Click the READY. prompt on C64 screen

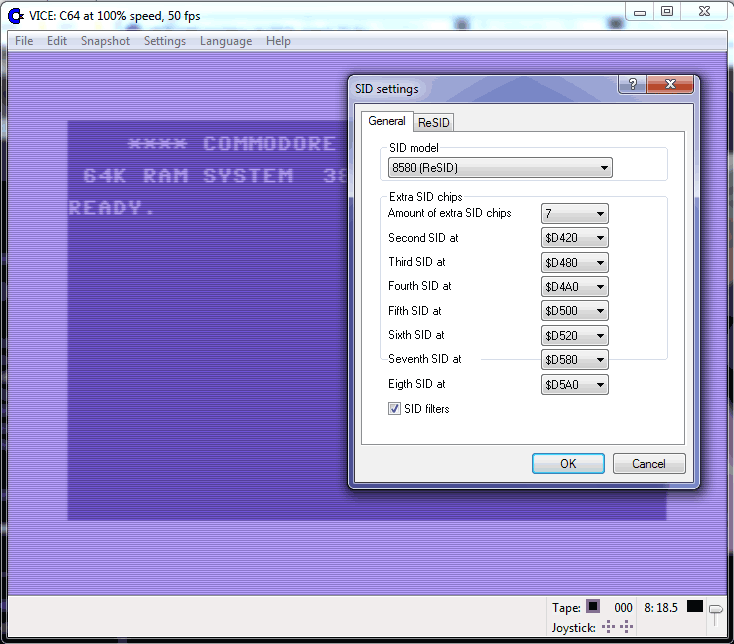pos(111,208)
